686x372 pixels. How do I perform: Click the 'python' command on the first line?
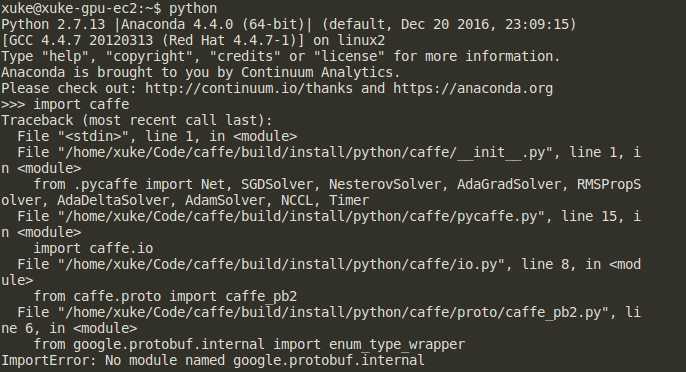pyautogui.click(x=193, y=8)
